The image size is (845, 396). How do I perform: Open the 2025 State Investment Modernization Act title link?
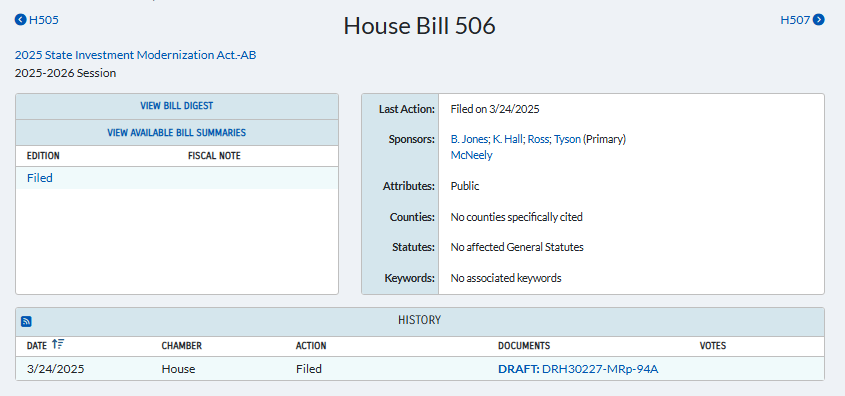point(135,55)
